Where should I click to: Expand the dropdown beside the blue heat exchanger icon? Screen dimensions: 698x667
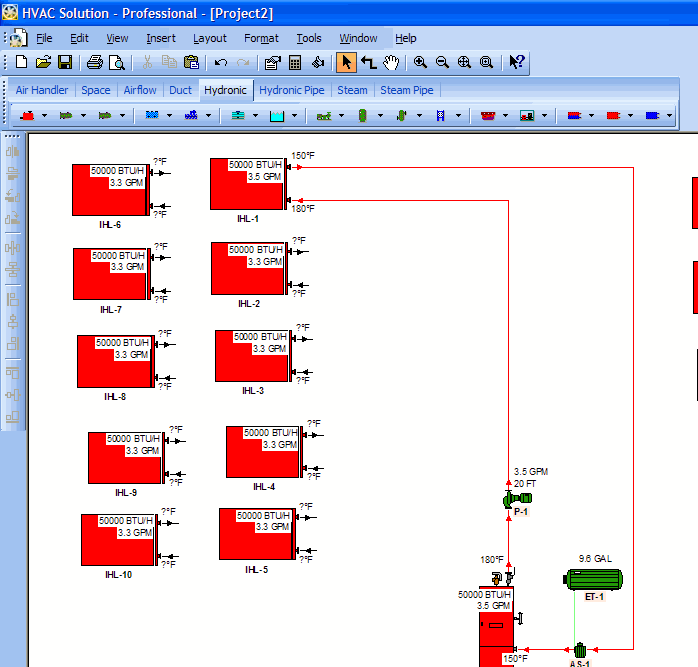click(170, 116)
